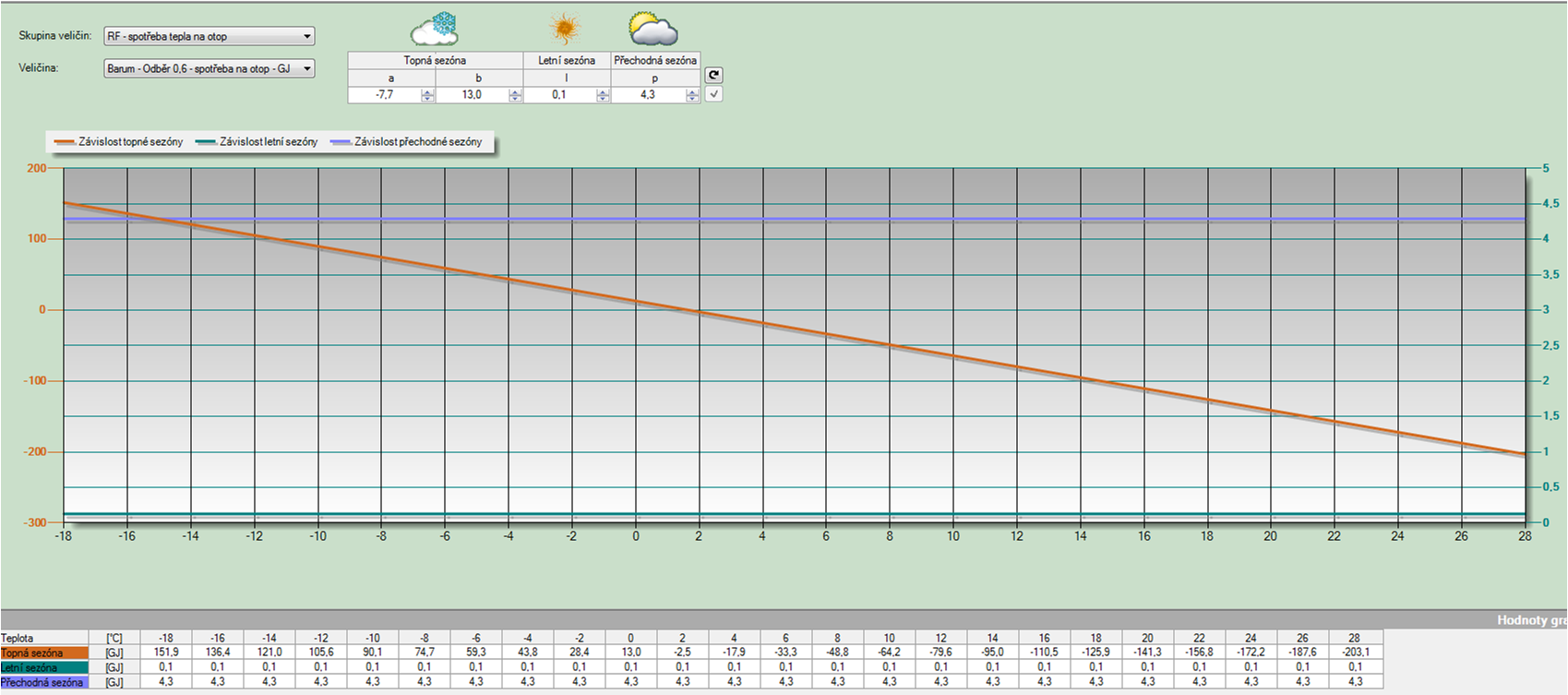Click the teal Letní sezóna row label
1568x695 pixels.
[44, 667]
